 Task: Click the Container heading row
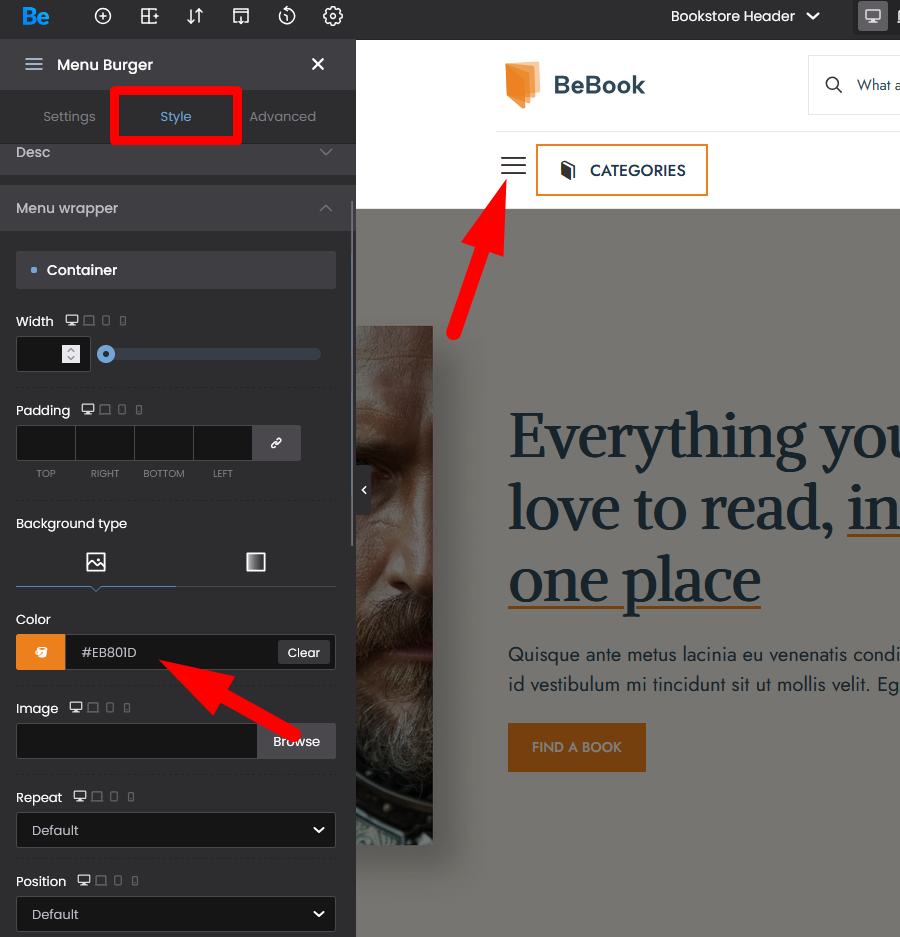[x=176, y=270]
